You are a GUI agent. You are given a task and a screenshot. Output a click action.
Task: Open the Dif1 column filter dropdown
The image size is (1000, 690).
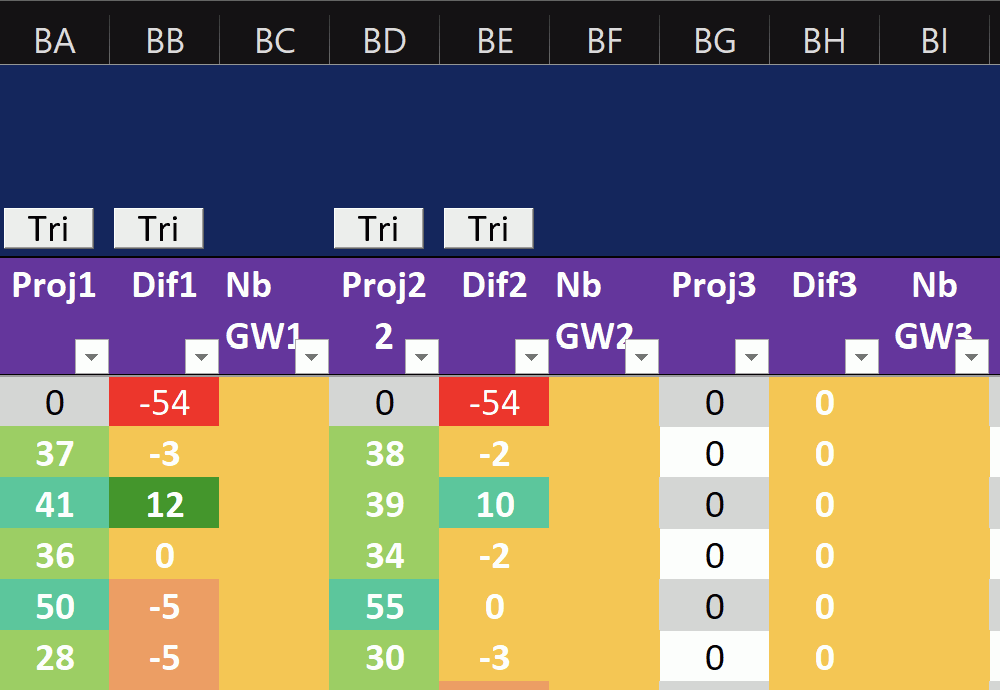(202, 356)
